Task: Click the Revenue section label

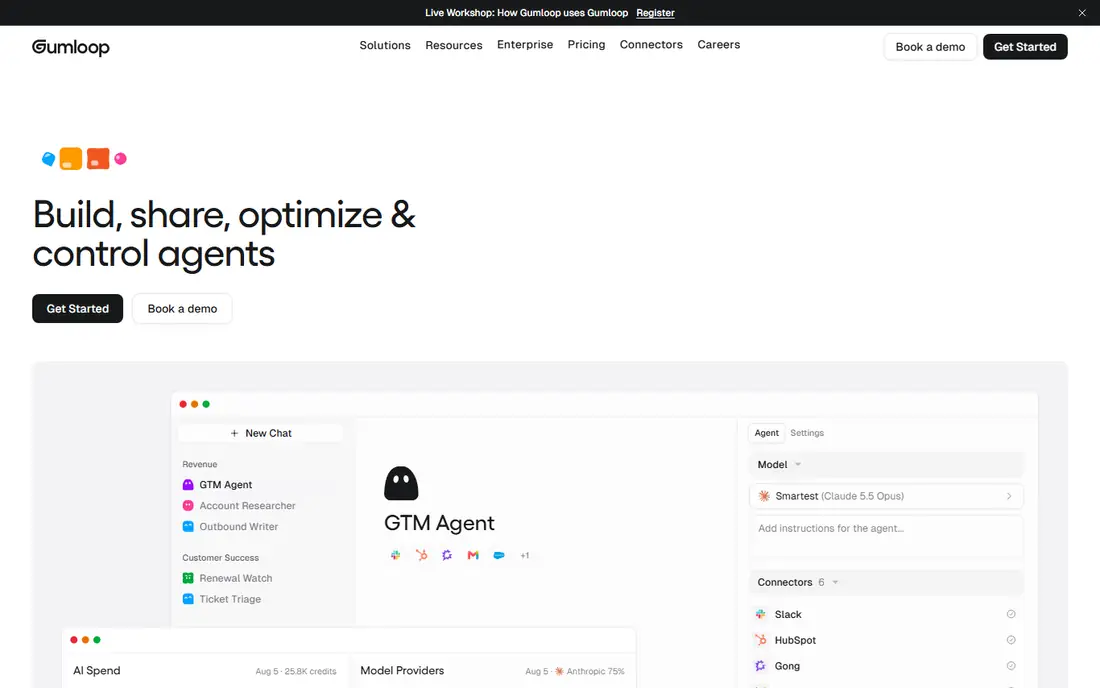Action: 200,464
